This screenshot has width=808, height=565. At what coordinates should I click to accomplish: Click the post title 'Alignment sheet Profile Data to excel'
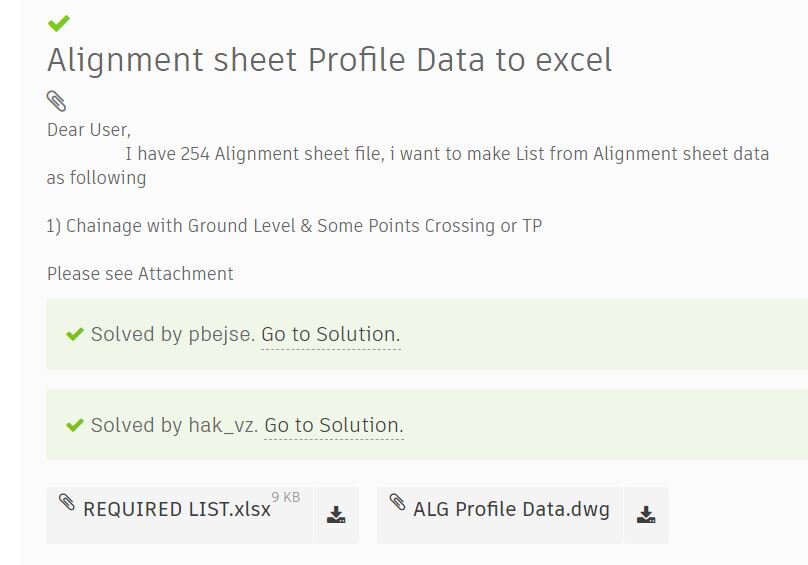coord(329,60)
